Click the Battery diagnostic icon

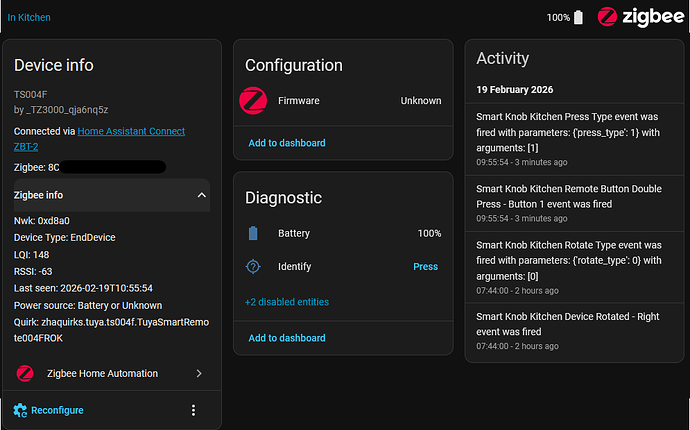click(x=253, y=233)
